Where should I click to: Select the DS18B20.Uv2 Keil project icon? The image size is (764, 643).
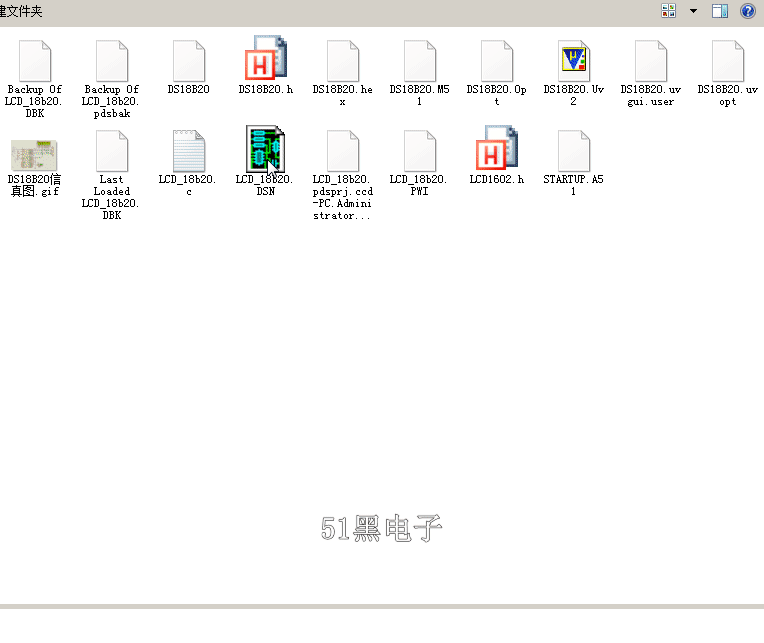(x=573, y=61)
